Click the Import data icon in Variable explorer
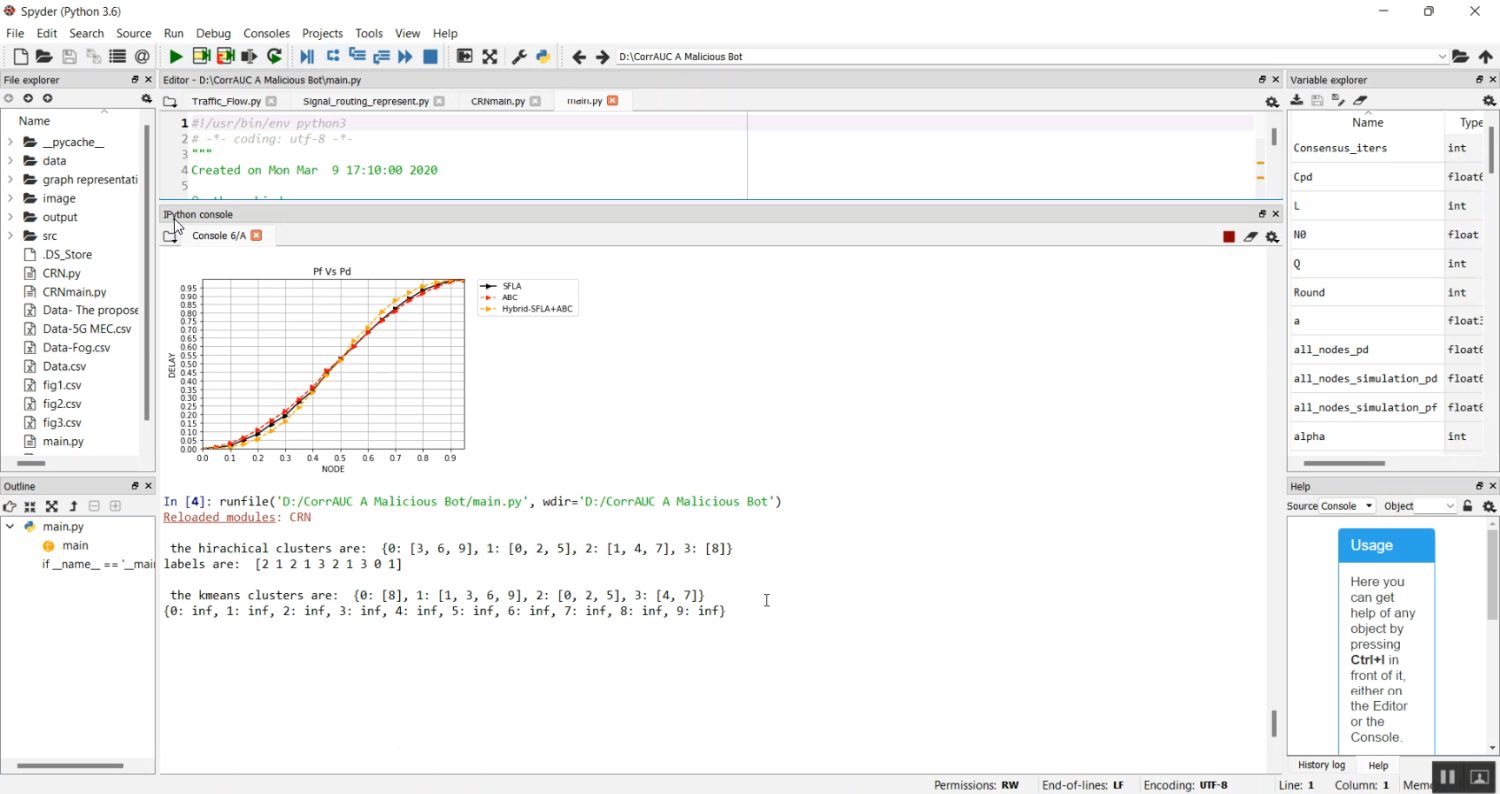Viewport: 1500px width, 794px height. [1297, 100]
